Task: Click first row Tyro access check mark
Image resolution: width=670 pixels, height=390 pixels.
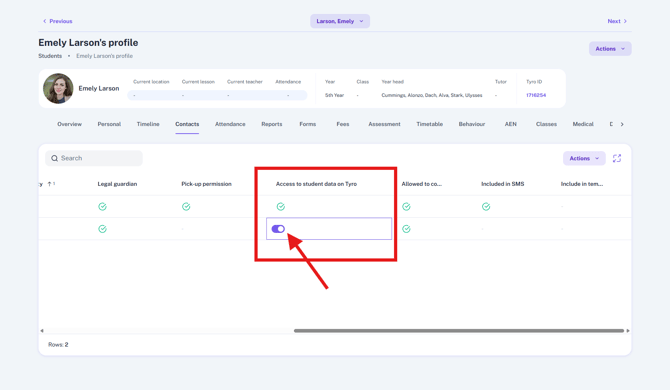Action: [x=281, y=207]
